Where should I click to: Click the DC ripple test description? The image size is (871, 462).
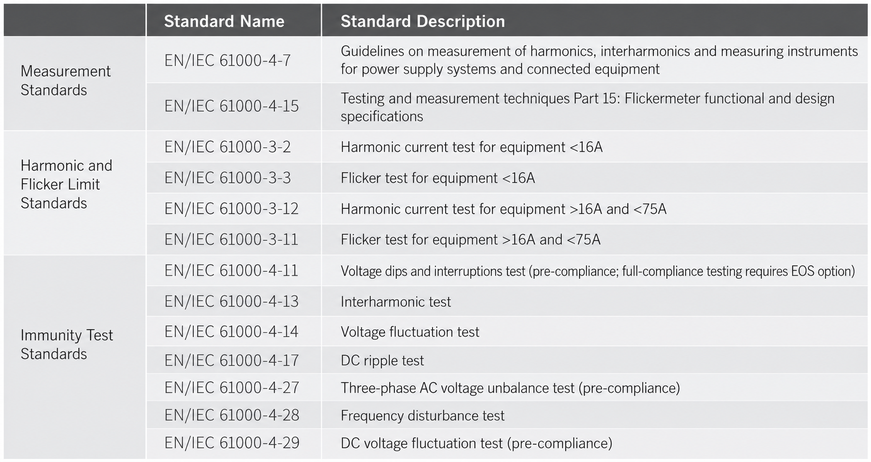tap(382, 360)
